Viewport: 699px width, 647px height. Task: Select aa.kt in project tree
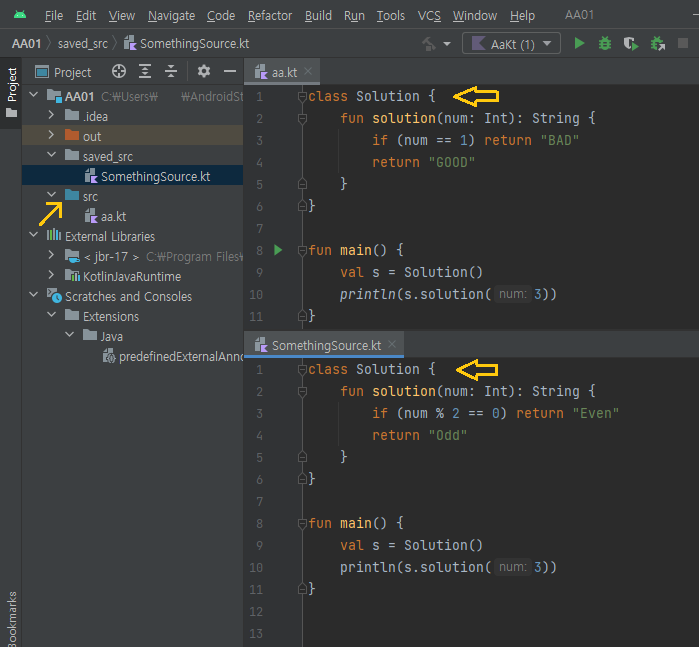[x=132, y=217]
